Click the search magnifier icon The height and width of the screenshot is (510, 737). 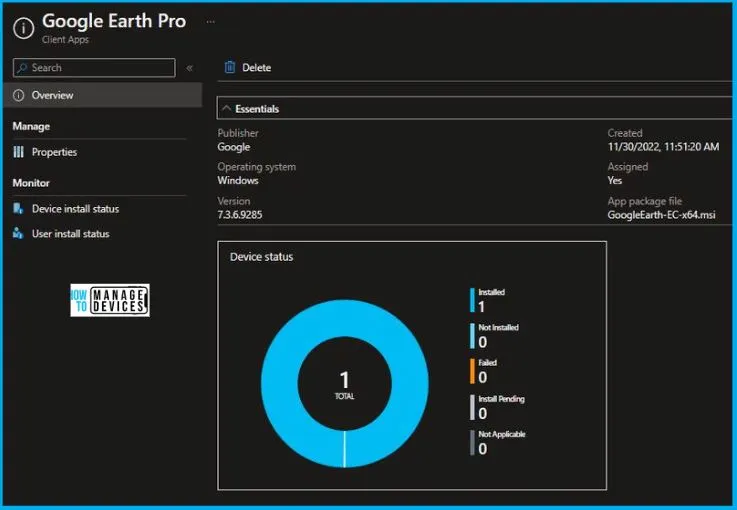(22, 68)
